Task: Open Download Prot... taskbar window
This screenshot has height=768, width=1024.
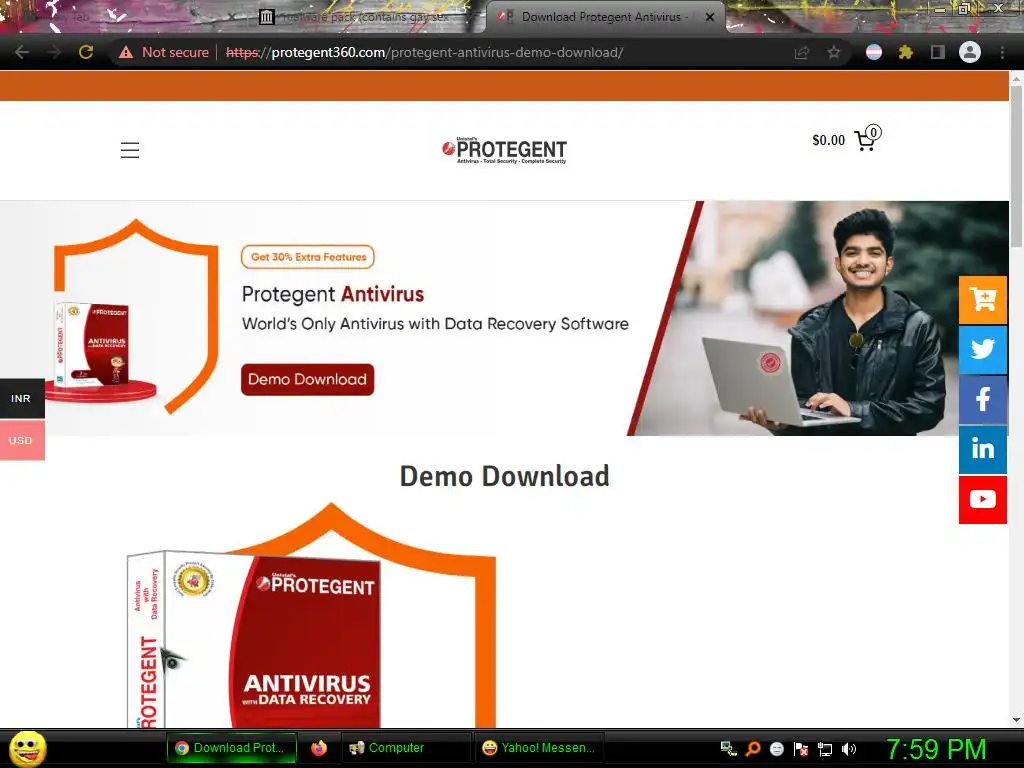Action: click(232, 748)
